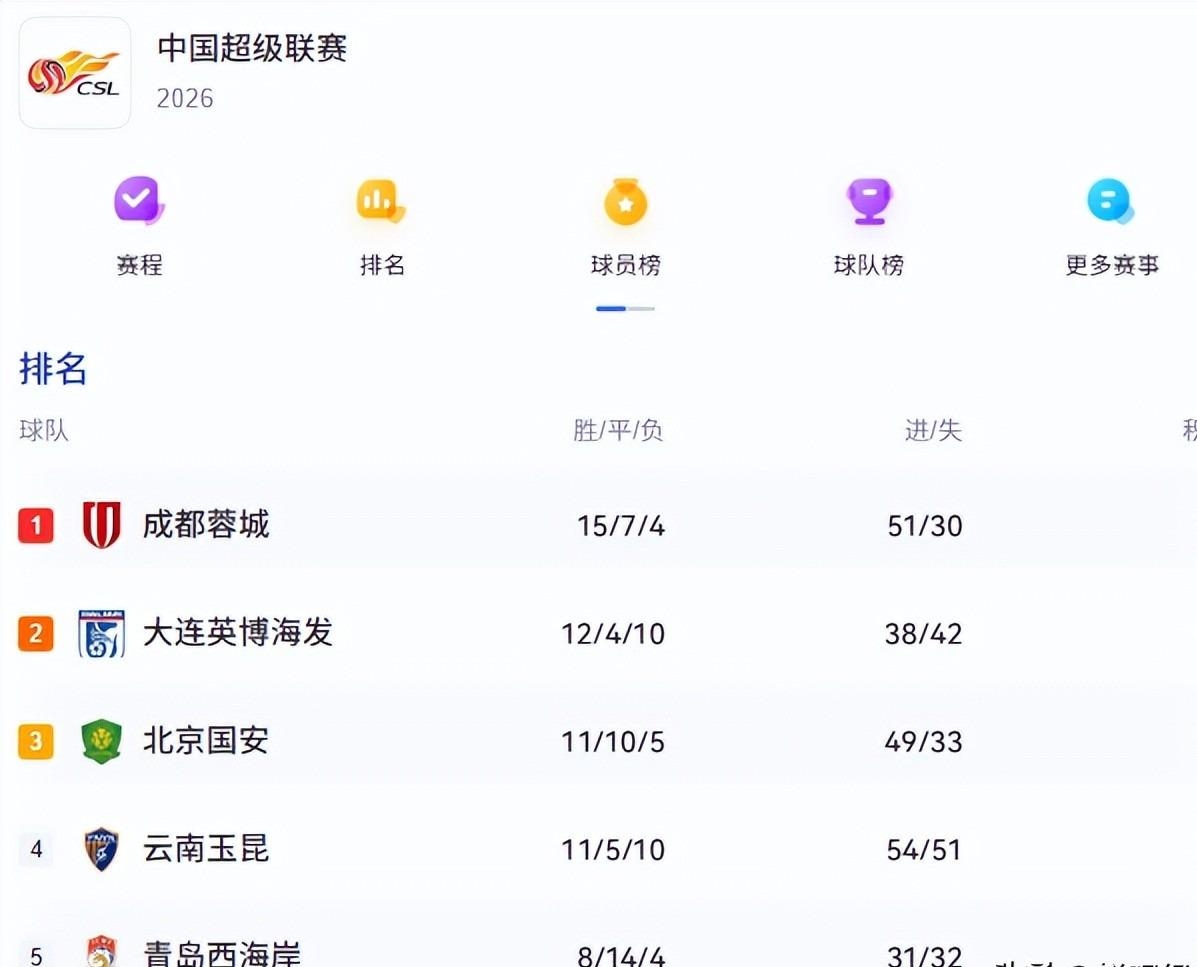The width and height of the screenshot is (1197, 967).
Task: Click the 2026 season label
Action: pos(185,98)
